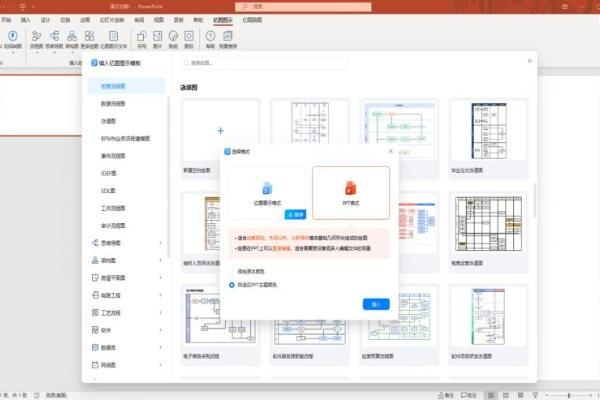Open Comments from the status bar
Image resolution: width=600 pixels, height=400 pixels.
(469, 395)
